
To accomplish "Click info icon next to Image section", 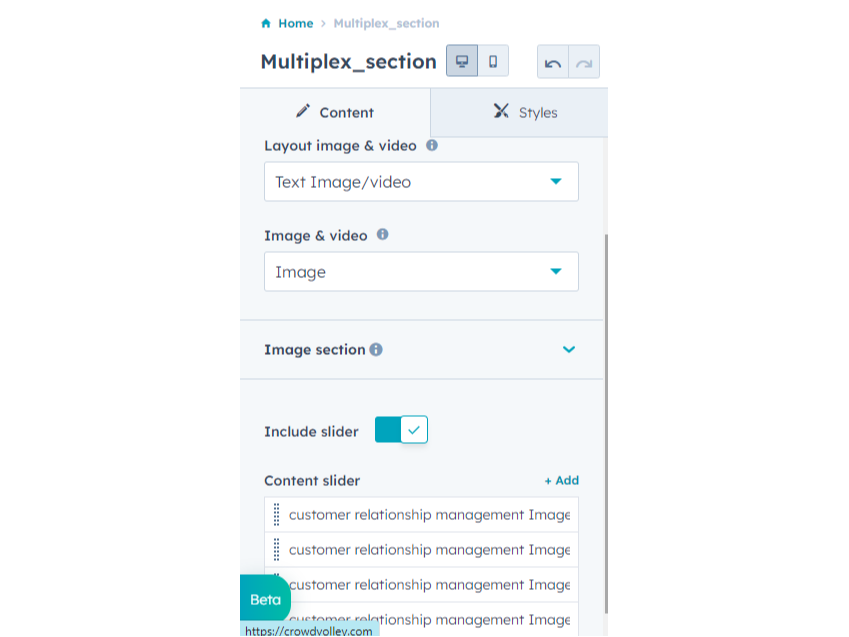I will 376,350.
